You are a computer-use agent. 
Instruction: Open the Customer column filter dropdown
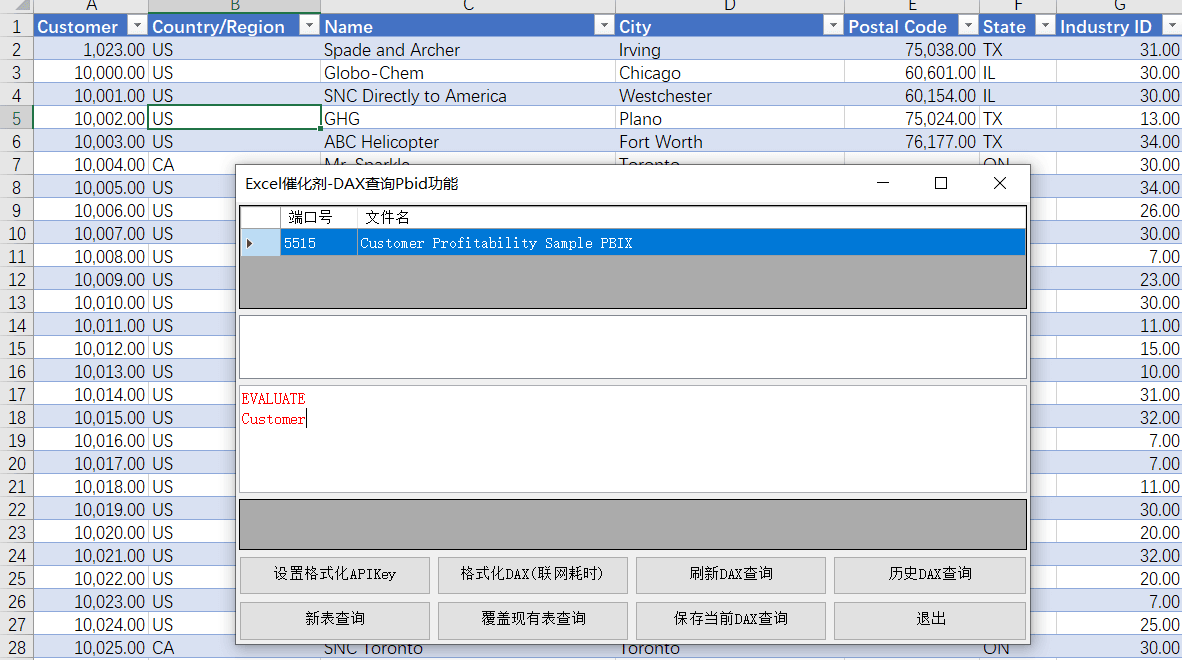136,26
